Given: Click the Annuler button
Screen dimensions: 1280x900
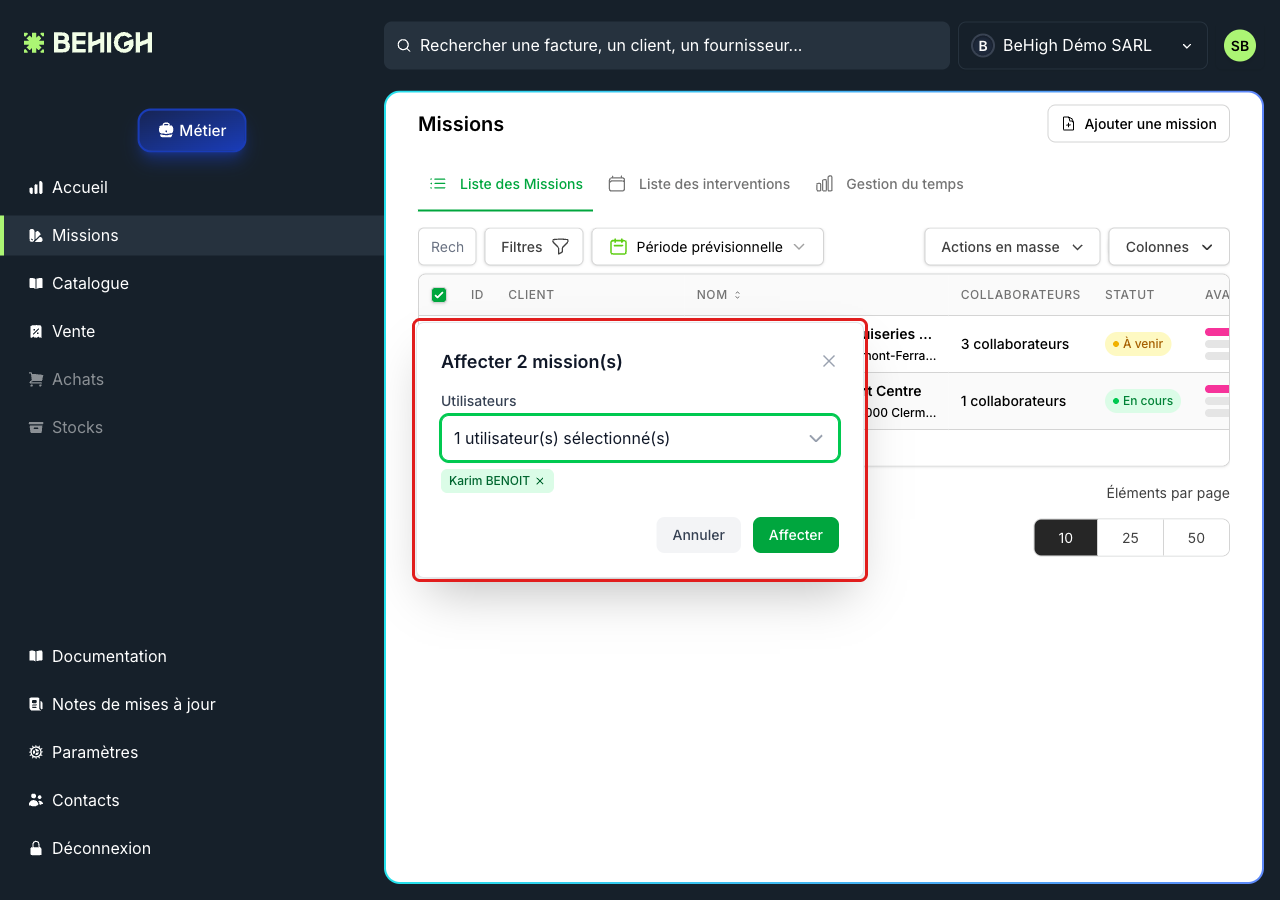Looking at the screenshot, I should coord(698,535).
